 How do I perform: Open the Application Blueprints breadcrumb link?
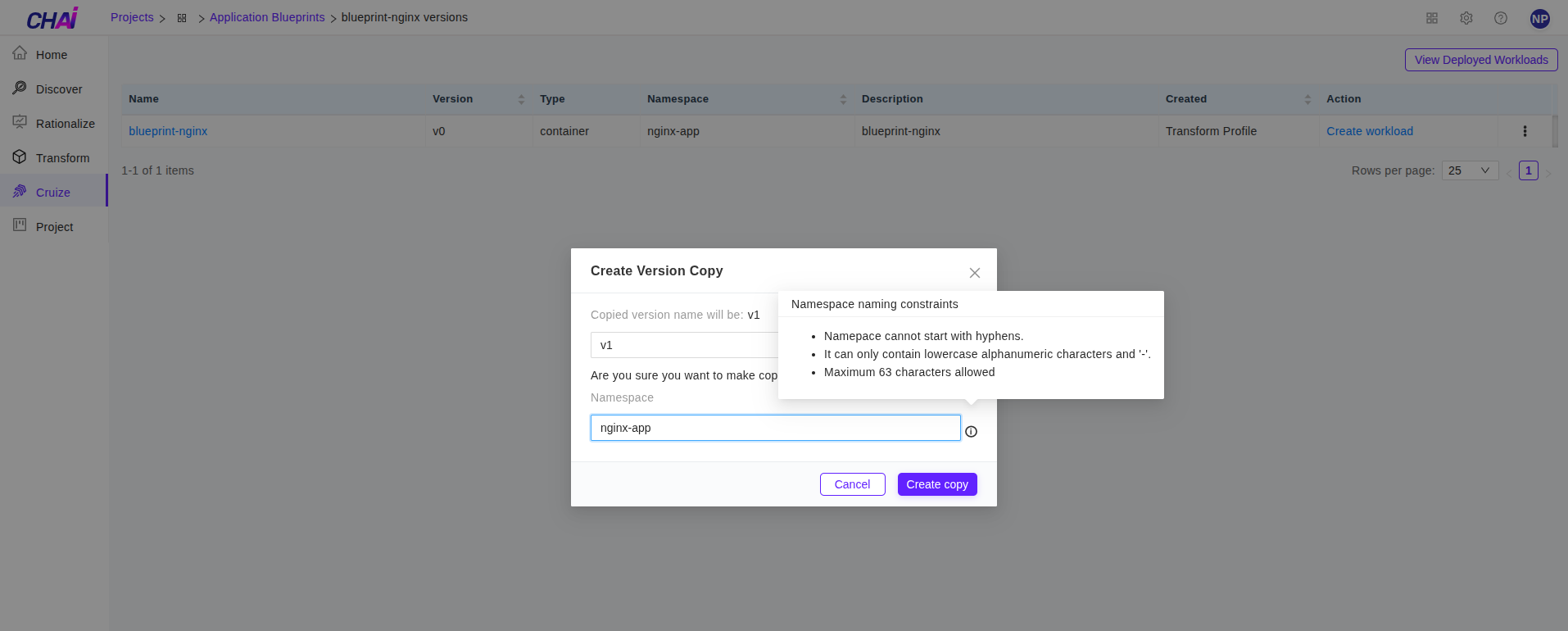tap(267, 17)
